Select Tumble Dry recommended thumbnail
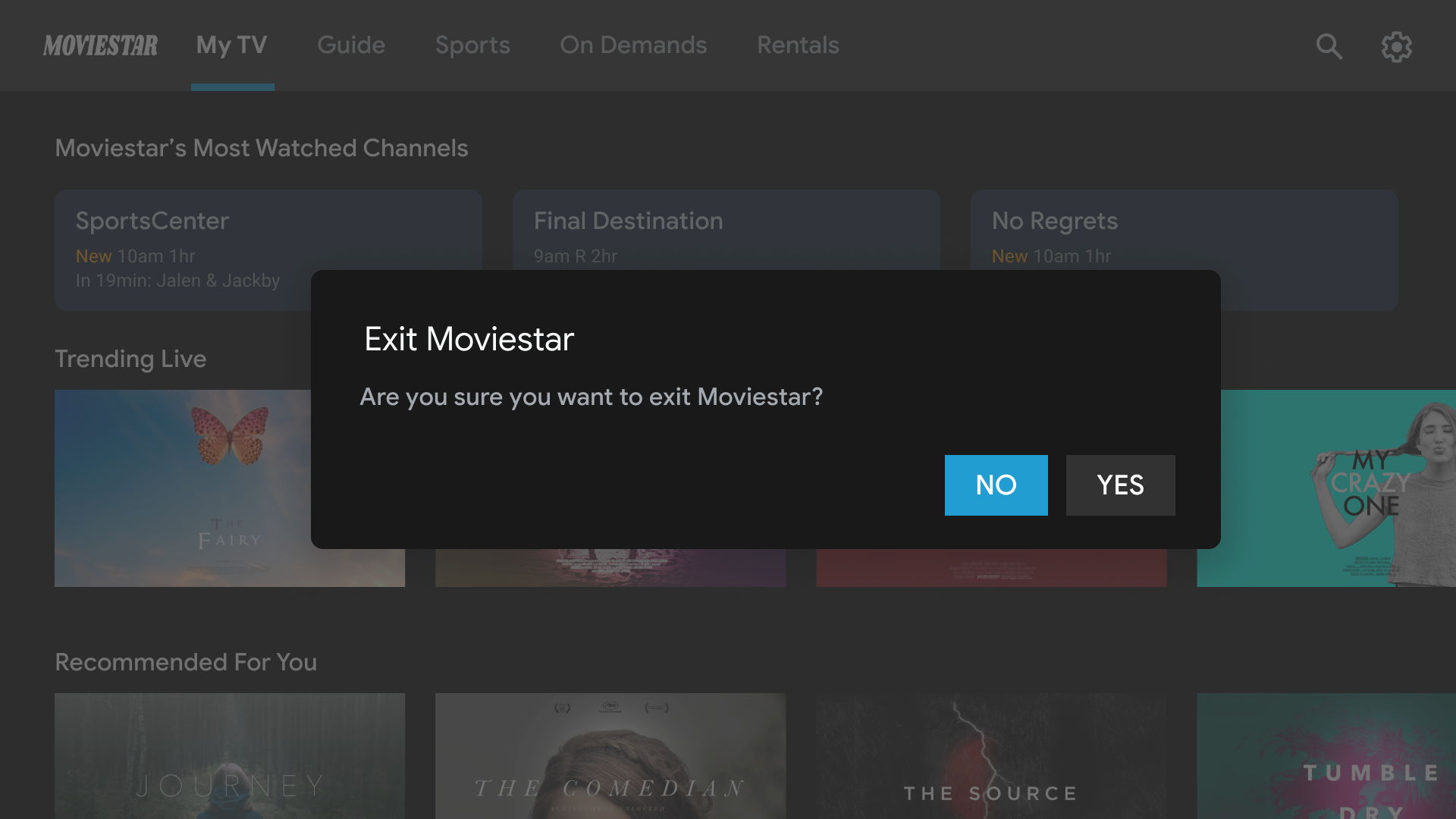 [1327, 756]
